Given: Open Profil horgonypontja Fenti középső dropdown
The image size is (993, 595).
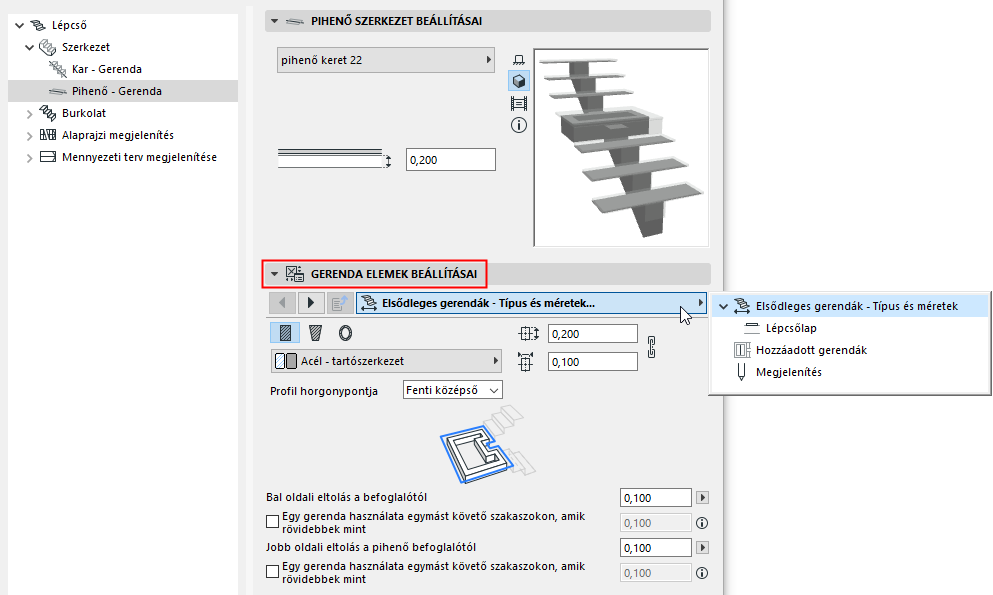Looking at the screenshot, I should click(x=453, y=390).
